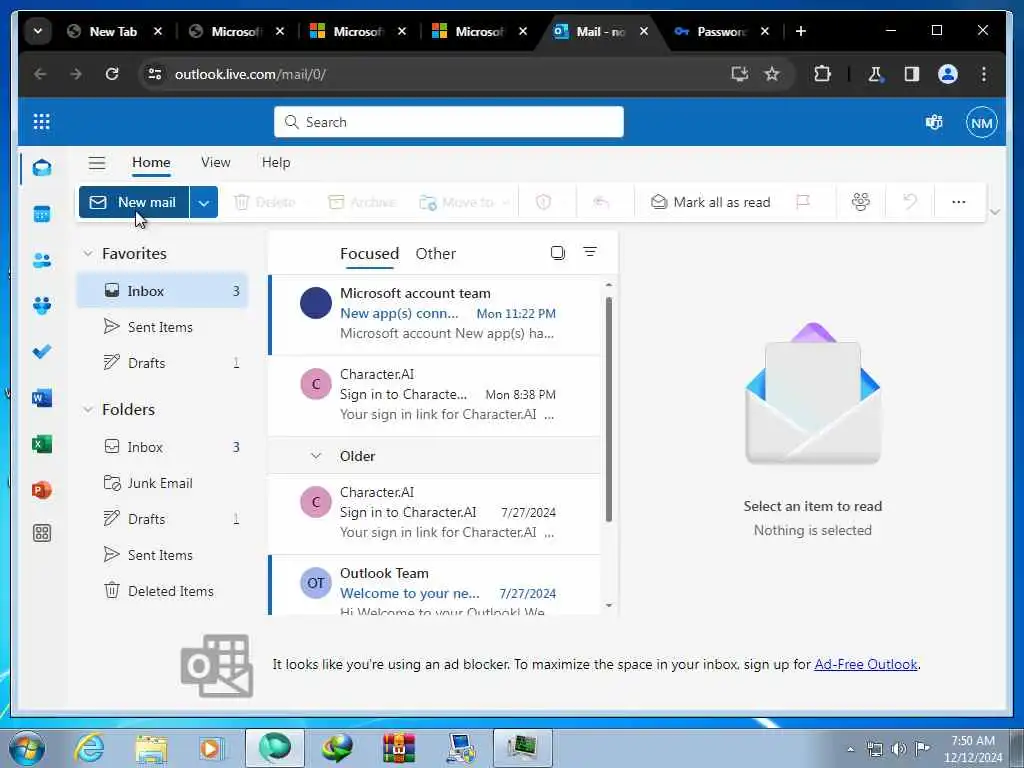Switch to the View ribbon tab
This screenshot has height=768, width=1024.
pyautogui.click(x=216, y=163)
